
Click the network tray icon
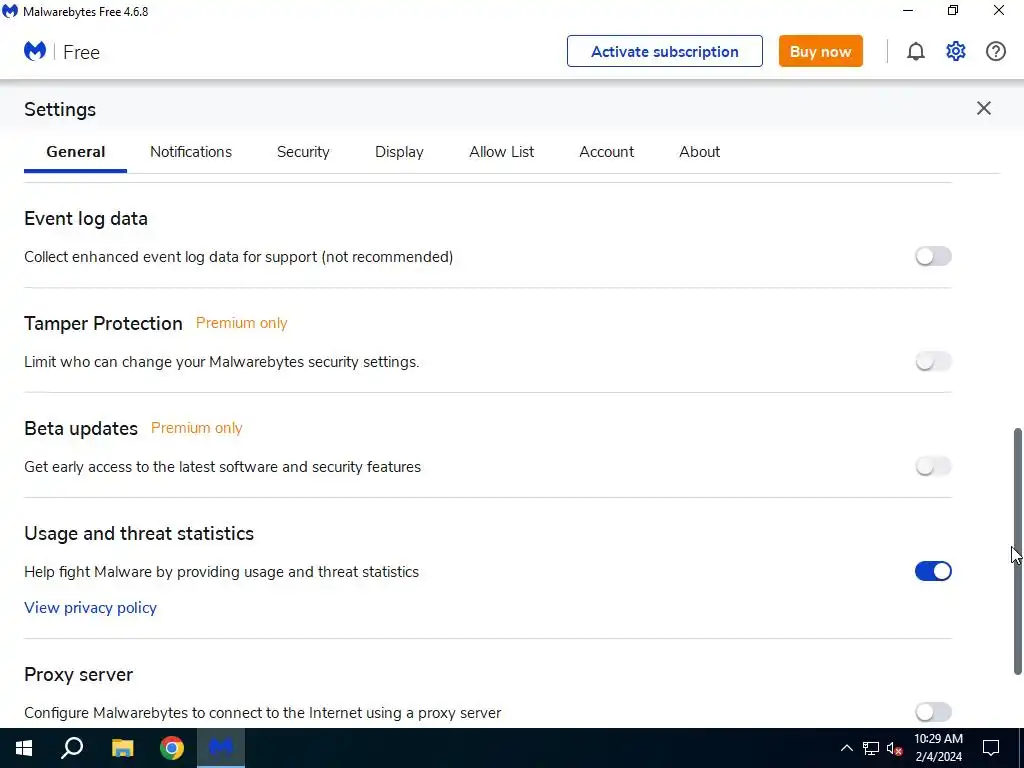point(871,748)
